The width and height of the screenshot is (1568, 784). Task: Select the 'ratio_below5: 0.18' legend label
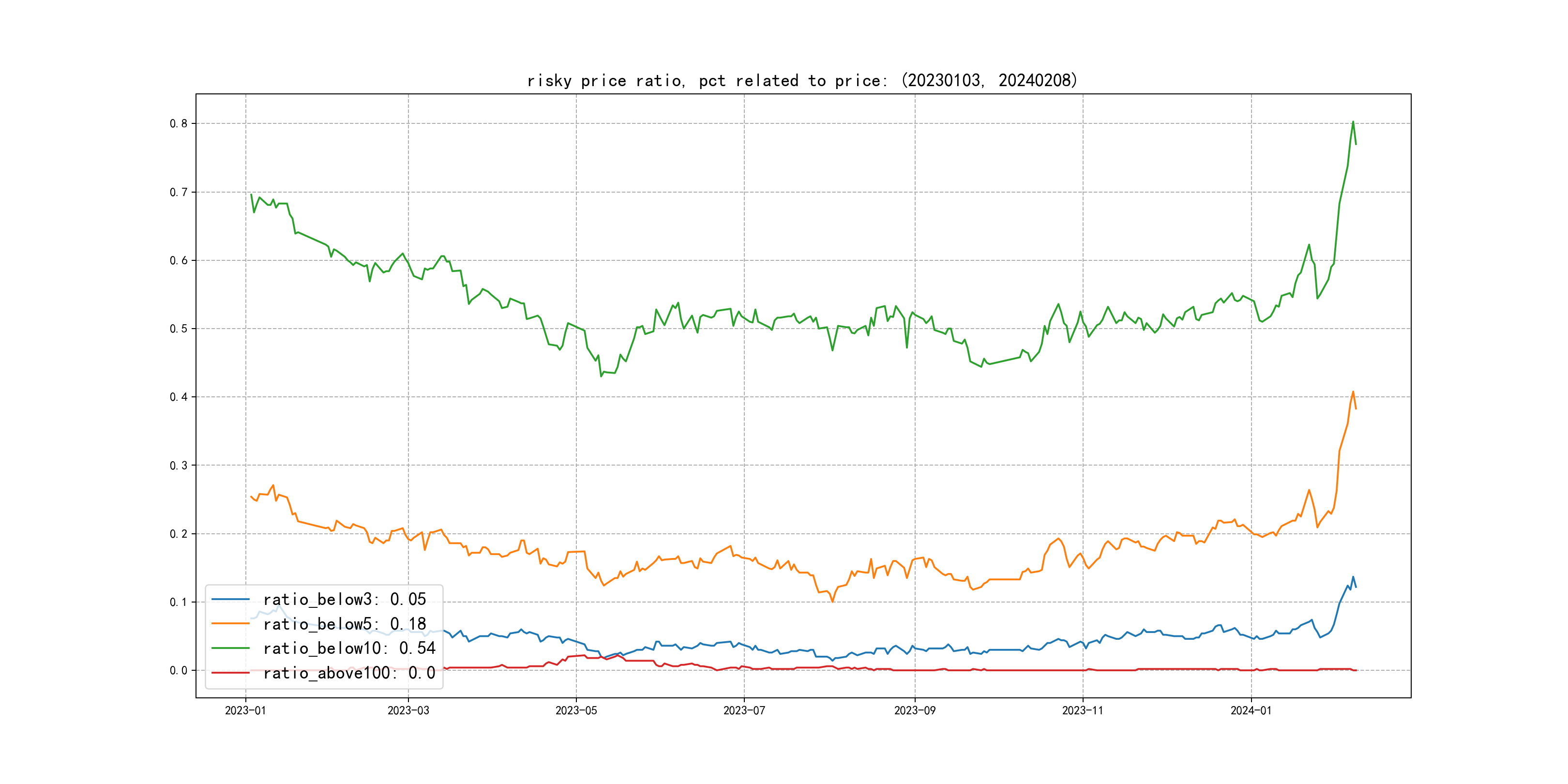click(x=345, y=624)
